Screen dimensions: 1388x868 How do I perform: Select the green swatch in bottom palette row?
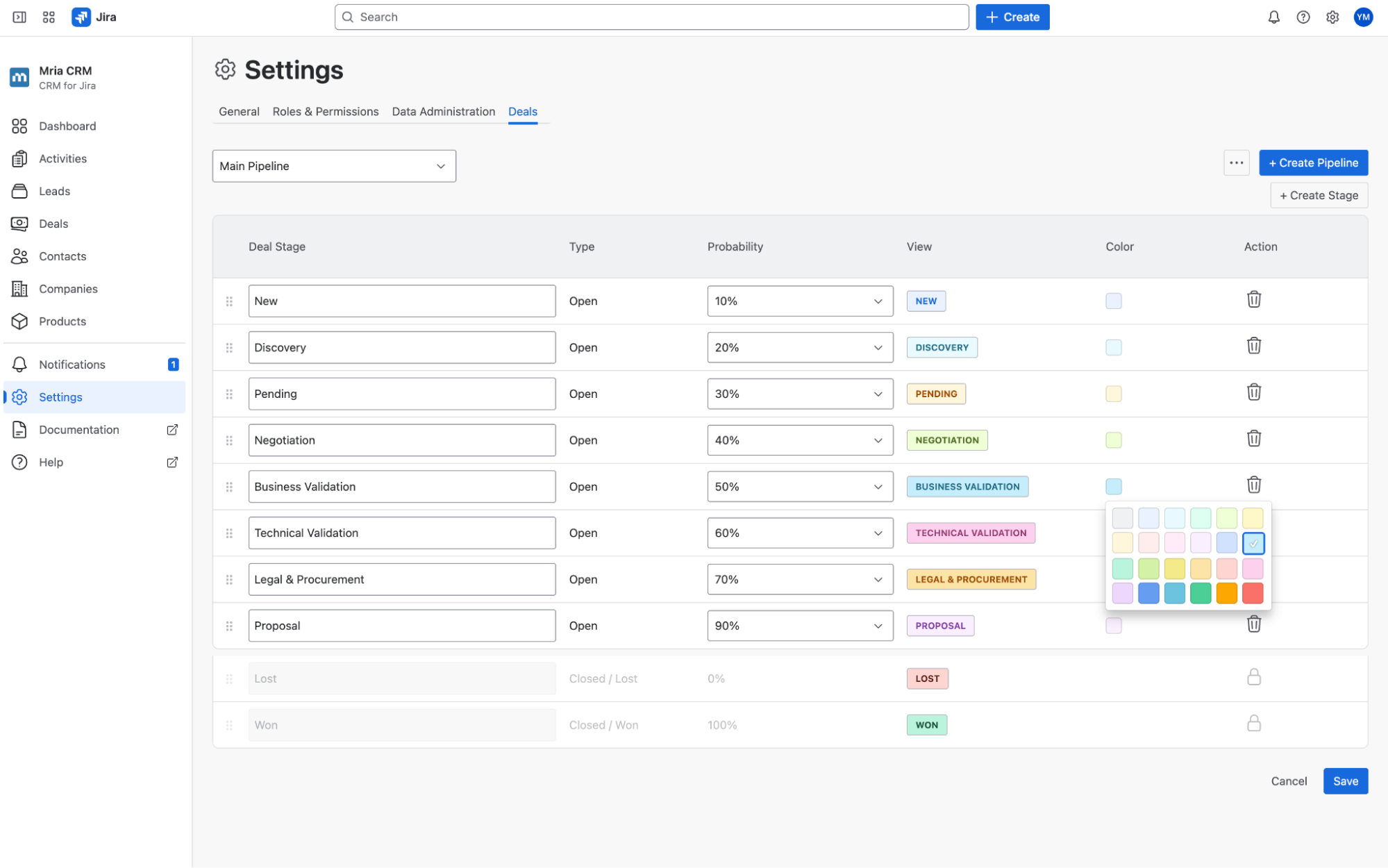[1201, 594]
